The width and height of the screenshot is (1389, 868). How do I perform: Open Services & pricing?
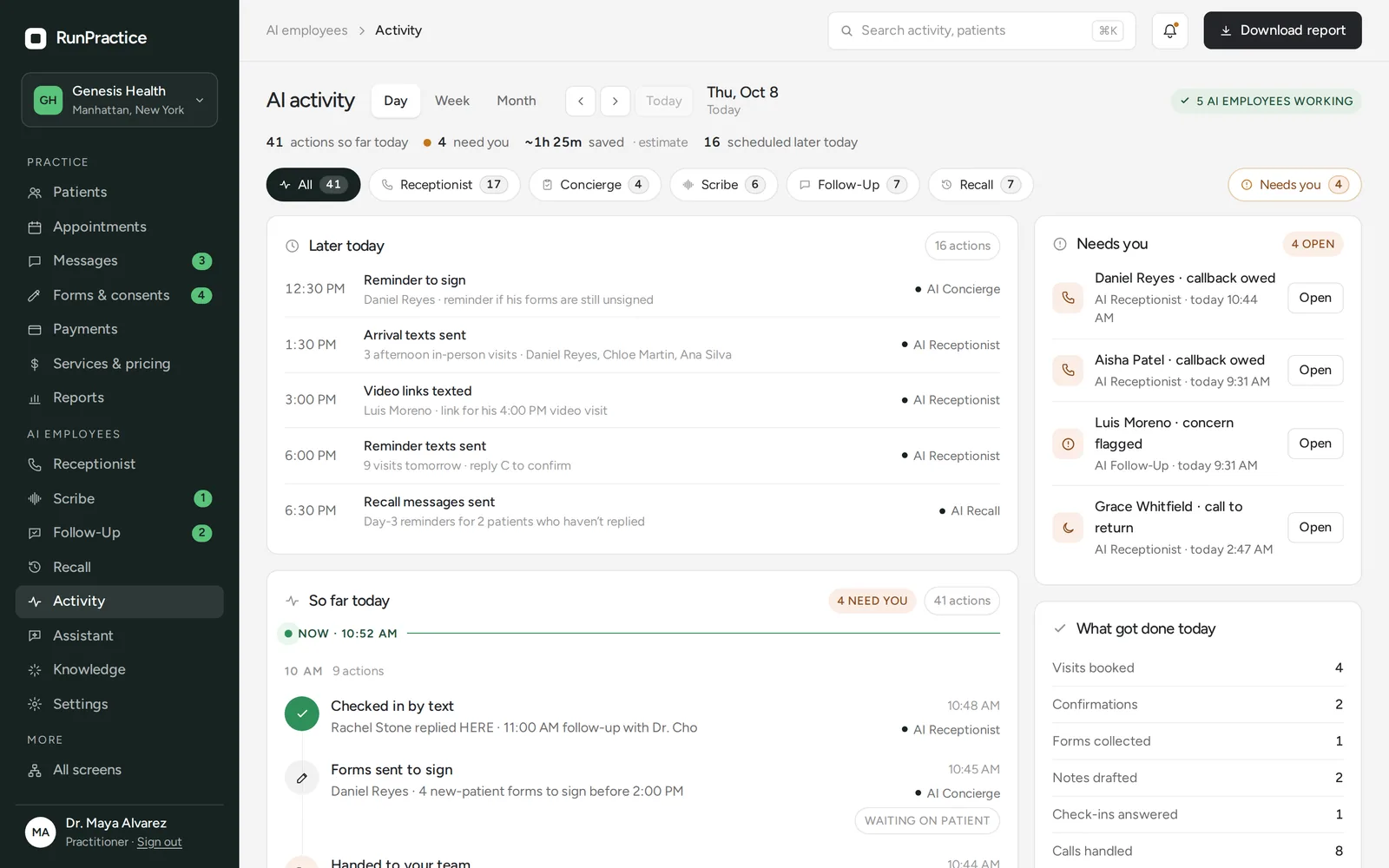pos(120,364)
